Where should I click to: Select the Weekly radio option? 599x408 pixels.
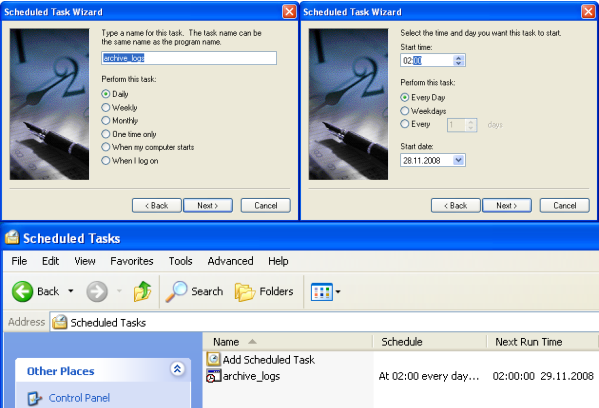click(105, 107)
